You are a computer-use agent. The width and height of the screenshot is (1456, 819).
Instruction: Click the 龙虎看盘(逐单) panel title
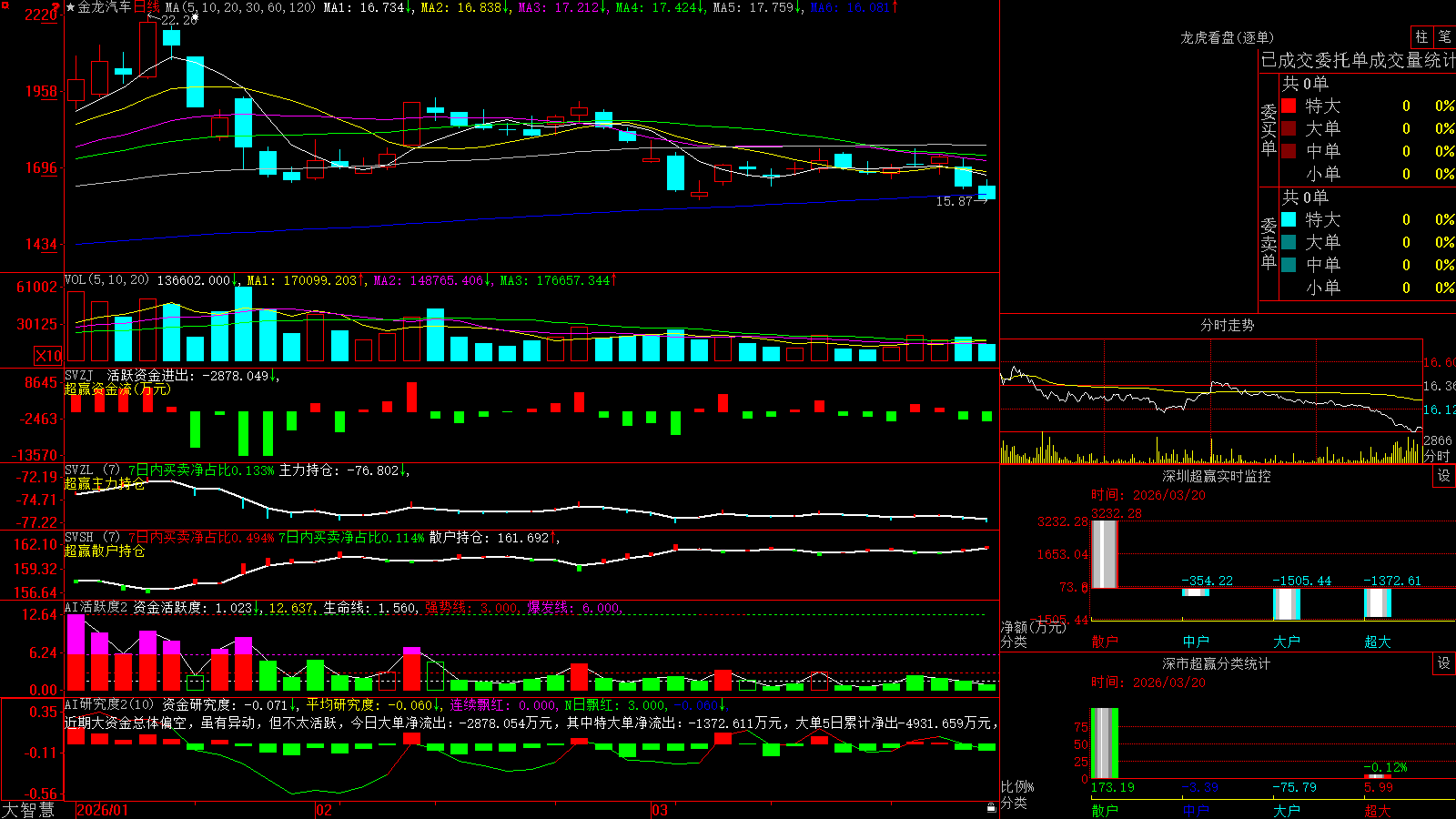1228,37
